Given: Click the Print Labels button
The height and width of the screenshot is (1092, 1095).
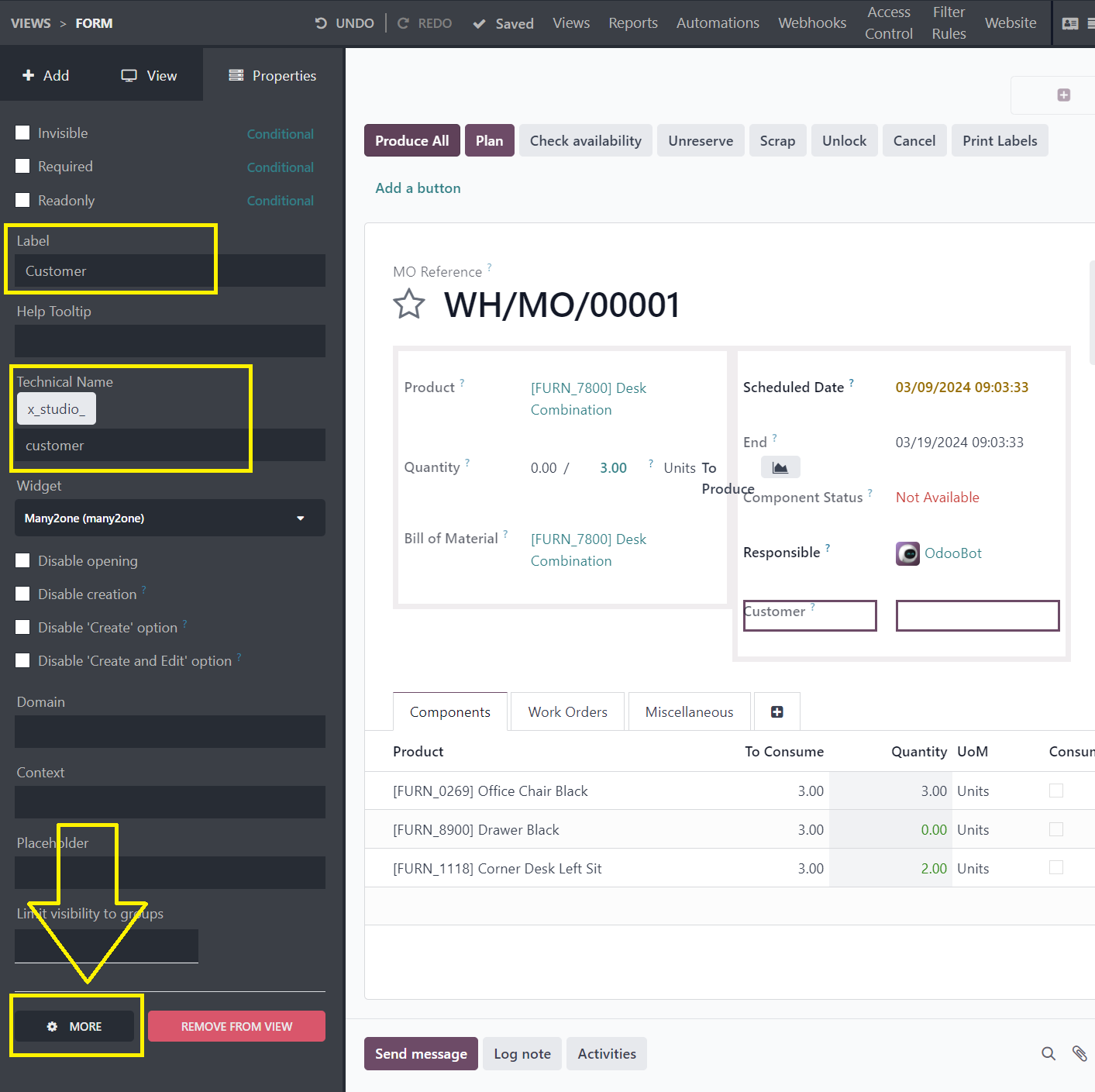Looking at the screenshot, I should 1000,140.
